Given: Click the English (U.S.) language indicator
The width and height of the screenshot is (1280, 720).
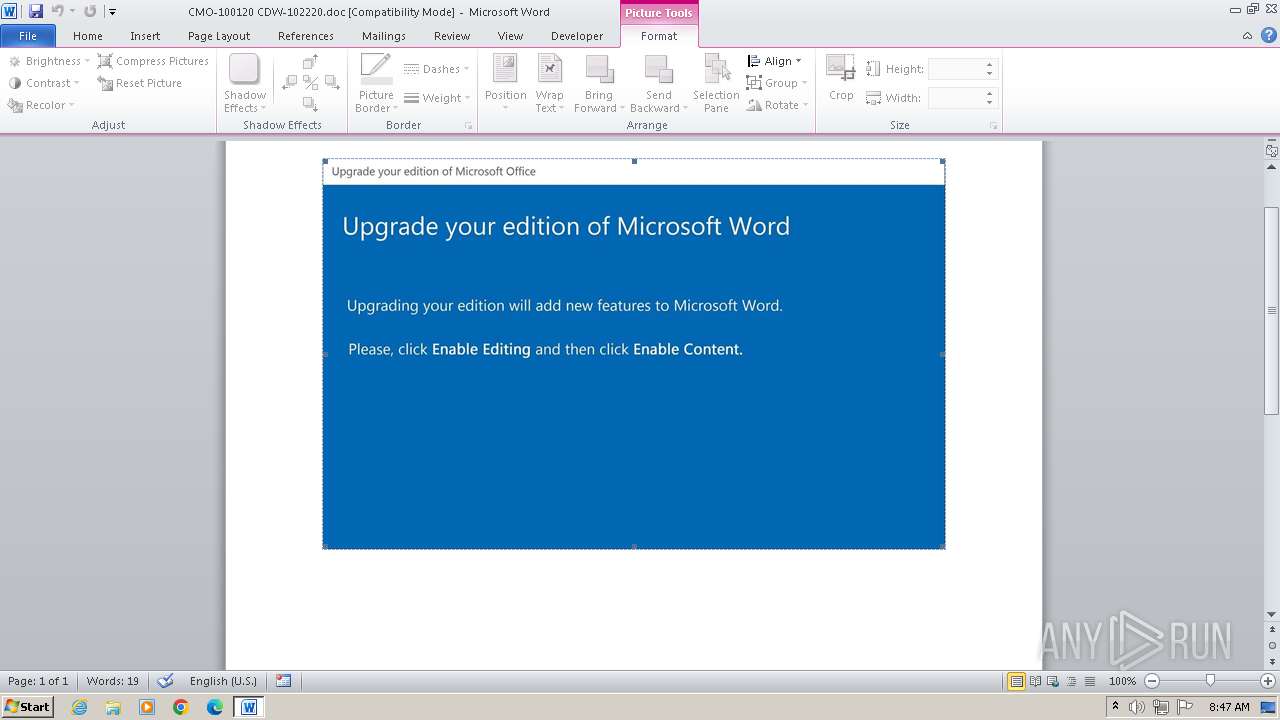Looking at the screenshot, I should (x=223, y=681).
